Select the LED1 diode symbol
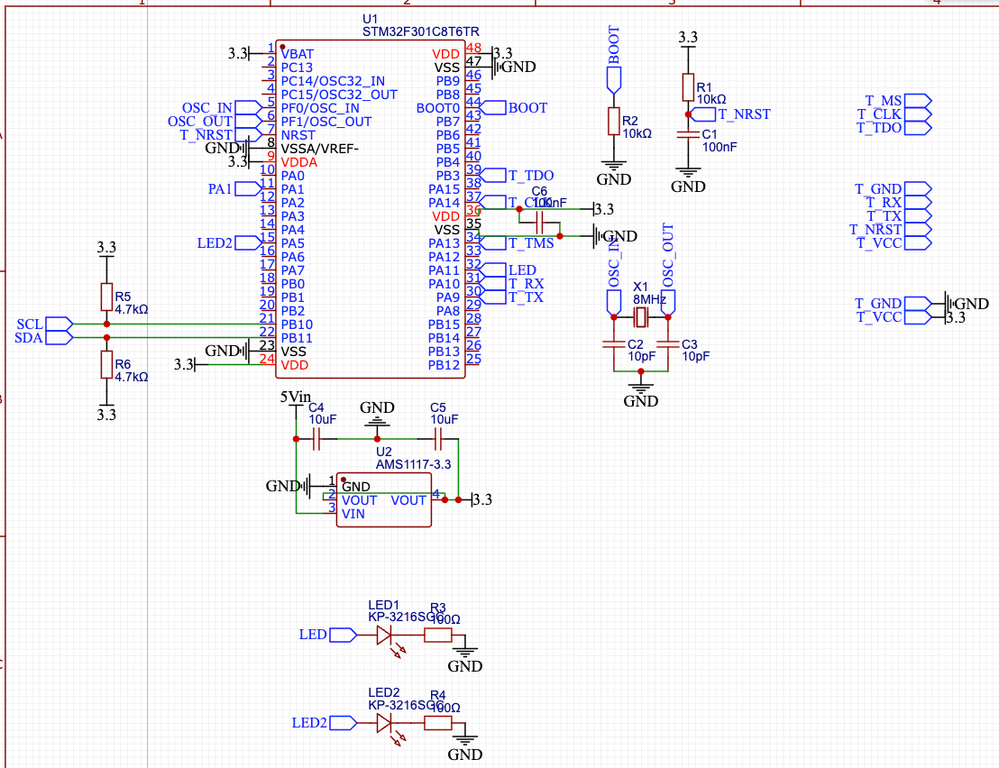 tap(385, 635)
